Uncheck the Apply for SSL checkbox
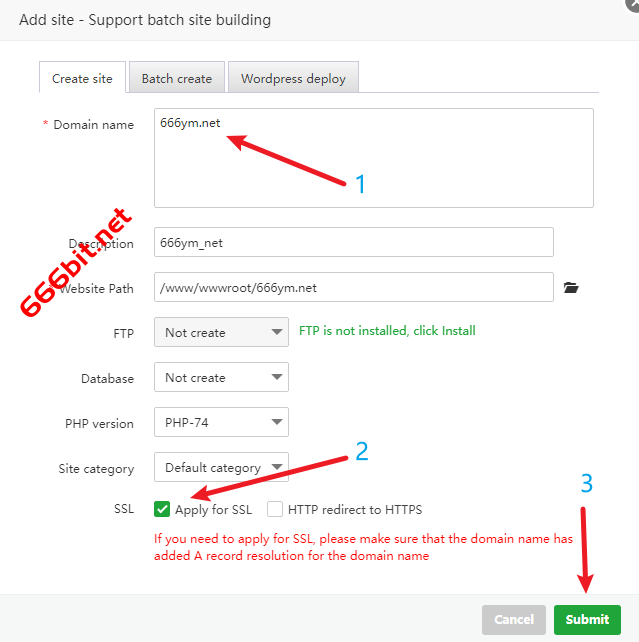Image resolution: width=639 pixels, height=642 pixels. [162, 509]
